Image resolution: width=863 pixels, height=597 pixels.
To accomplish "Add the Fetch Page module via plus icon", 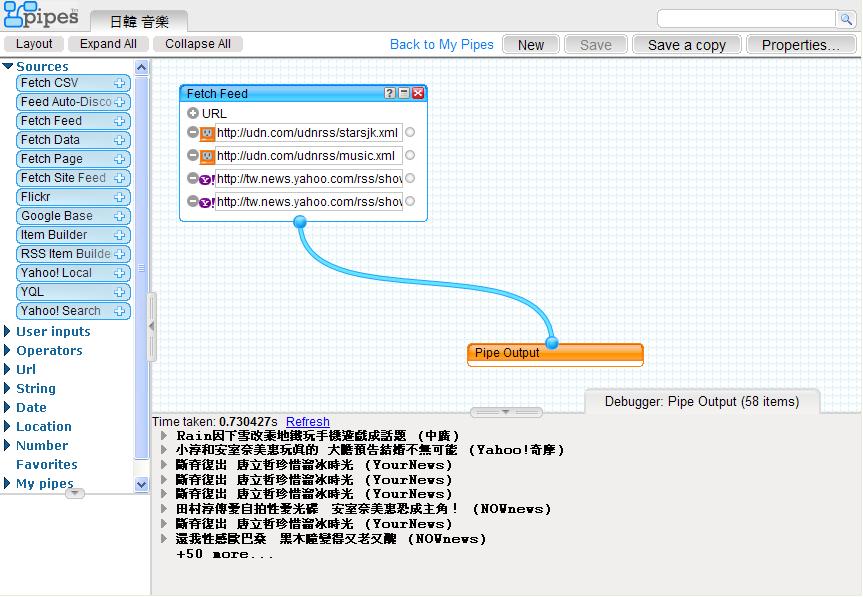I will pyautogui.click(x=119, y=159).
